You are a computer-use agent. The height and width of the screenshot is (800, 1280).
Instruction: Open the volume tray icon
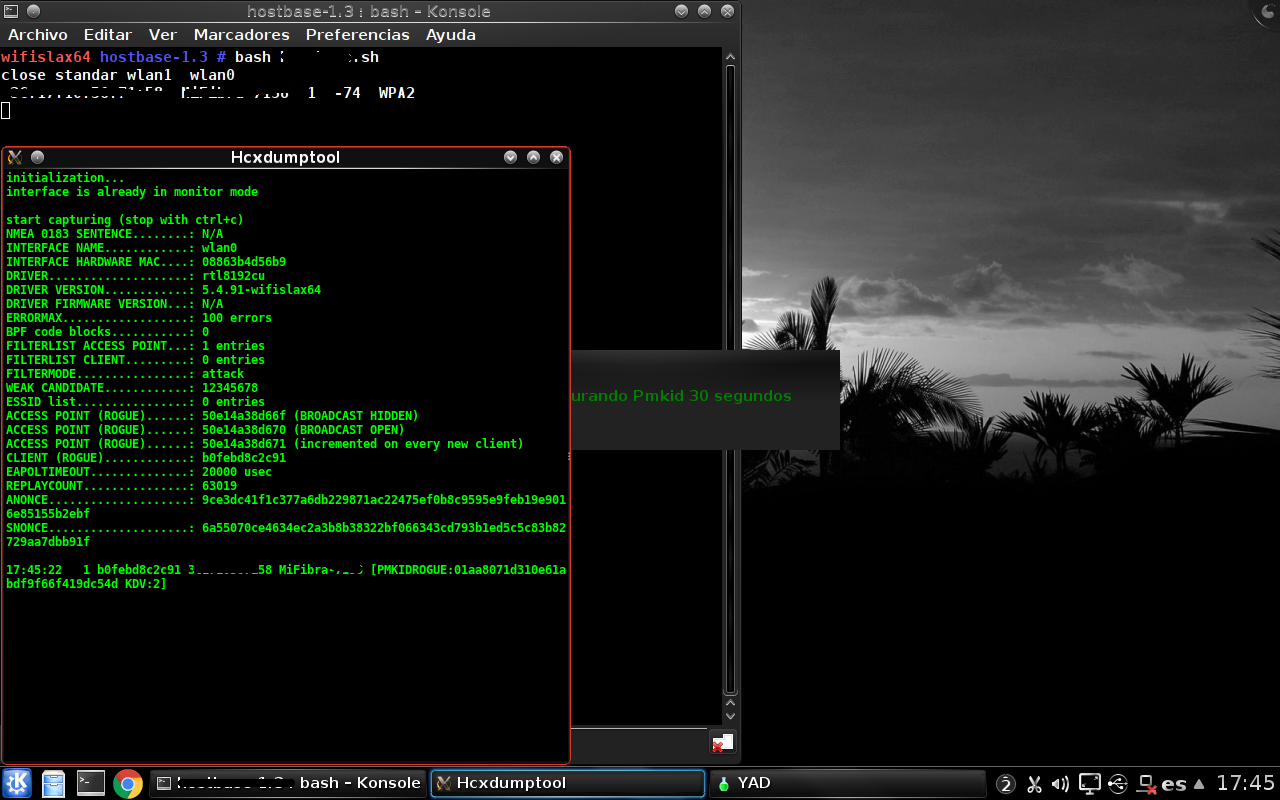tap(1061, 784)
